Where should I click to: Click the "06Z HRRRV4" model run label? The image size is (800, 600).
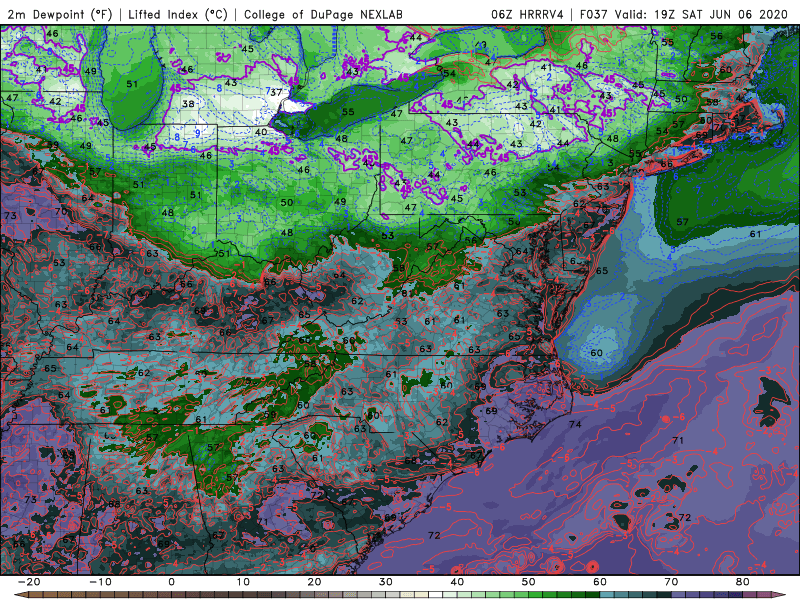pyautogui.click(x=527, y=14)
